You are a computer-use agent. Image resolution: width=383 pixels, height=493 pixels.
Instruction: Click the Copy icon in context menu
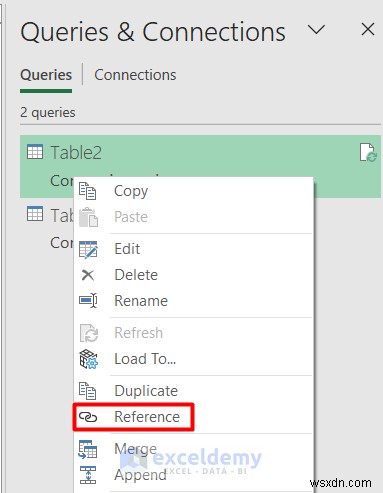coord(88,191)
